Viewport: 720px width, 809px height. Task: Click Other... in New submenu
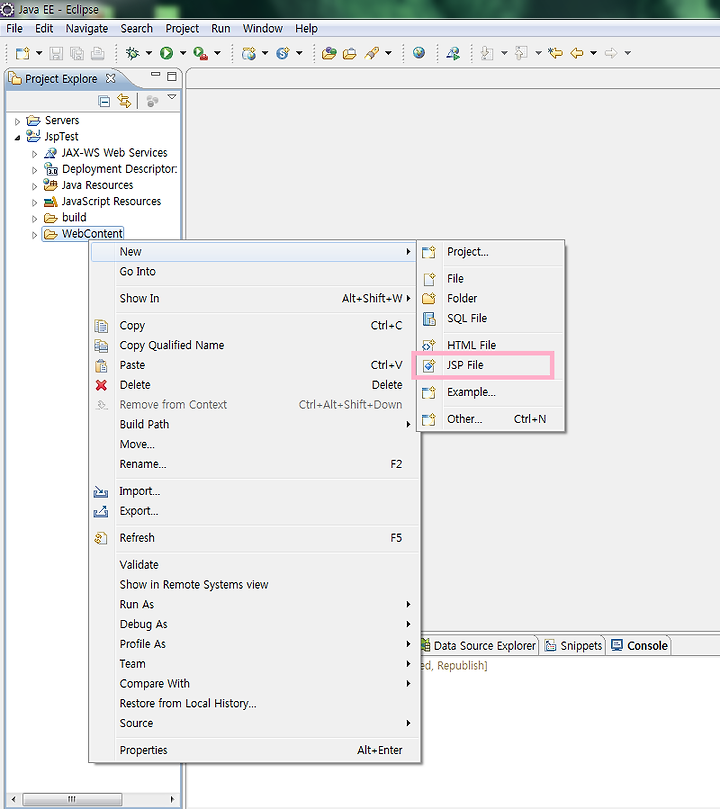490,419
